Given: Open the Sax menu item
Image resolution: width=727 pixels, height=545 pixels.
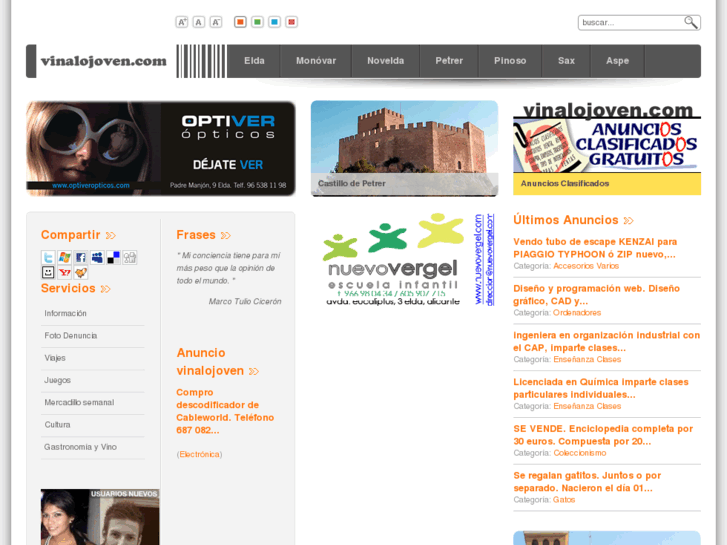Looking at the screenshot, I should pyautogui.click(x=566, y=61).
